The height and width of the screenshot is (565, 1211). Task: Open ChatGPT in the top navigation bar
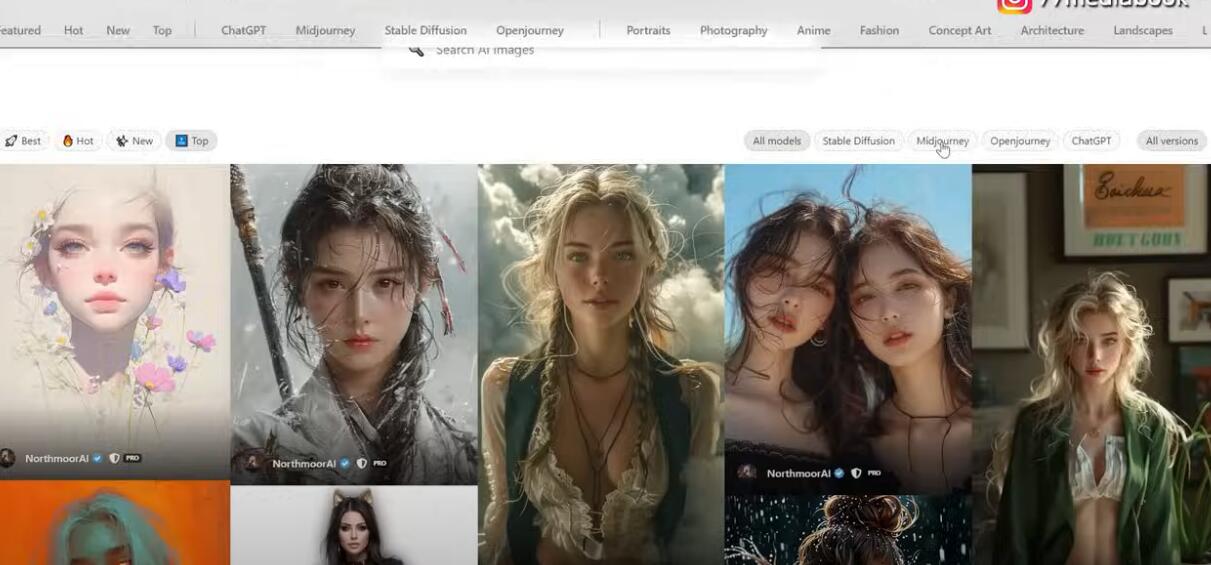pyautogui.click(x=244, y=31)
